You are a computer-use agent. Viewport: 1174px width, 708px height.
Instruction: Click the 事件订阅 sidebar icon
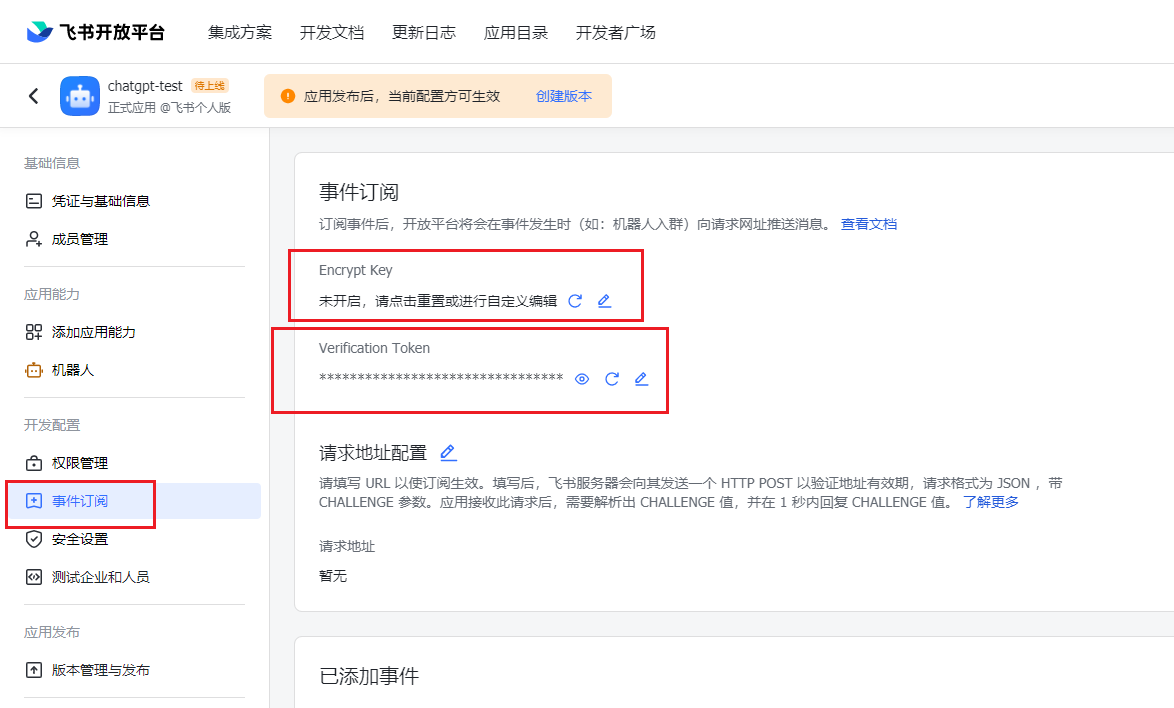point(34,501)
